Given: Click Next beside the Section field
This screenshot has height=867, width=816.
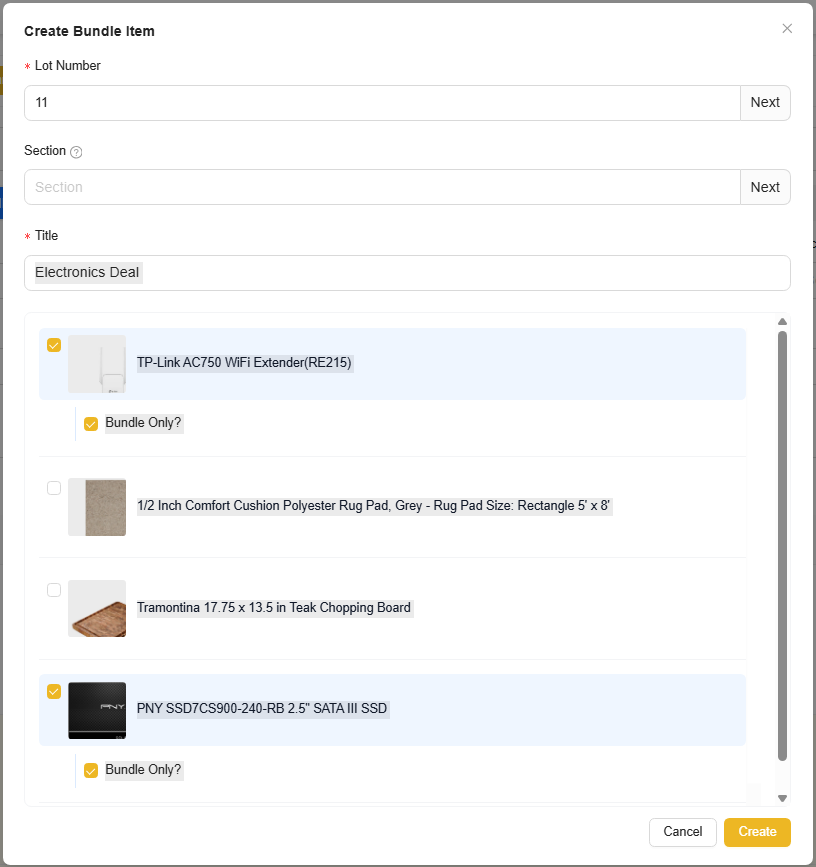Looking at the screenshot, I should pyautogui.click(x=765, y=187).
